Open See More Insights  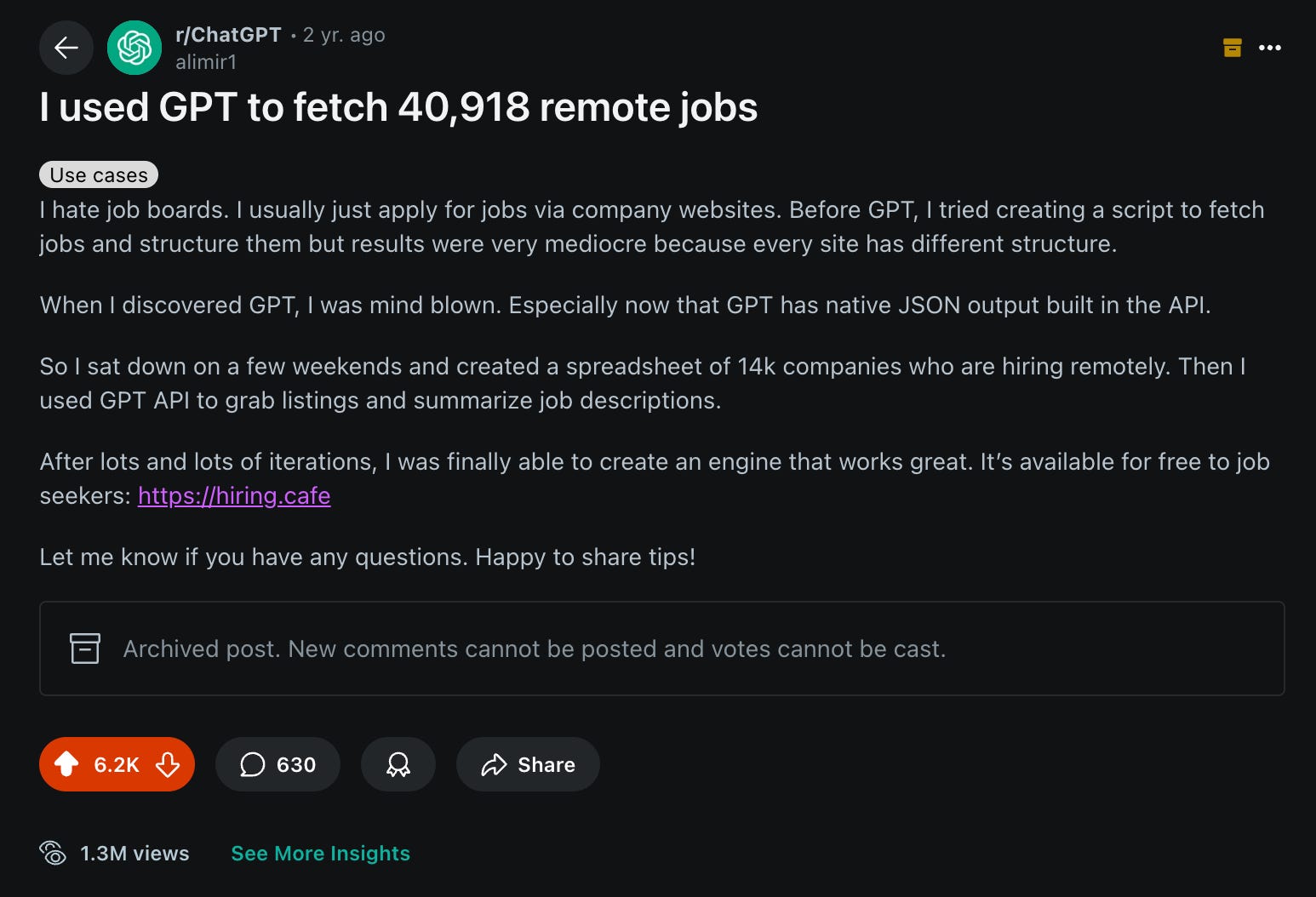point(320,853)
